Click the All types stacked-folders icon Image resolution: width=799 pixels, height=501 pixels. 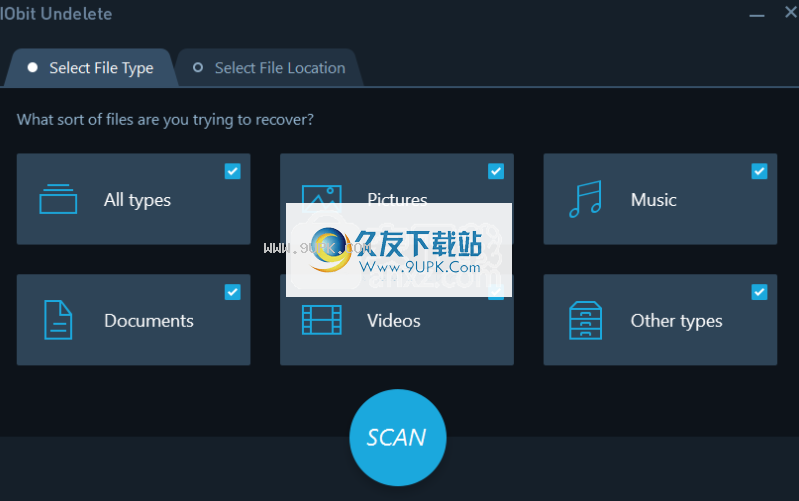click(58, 199)
